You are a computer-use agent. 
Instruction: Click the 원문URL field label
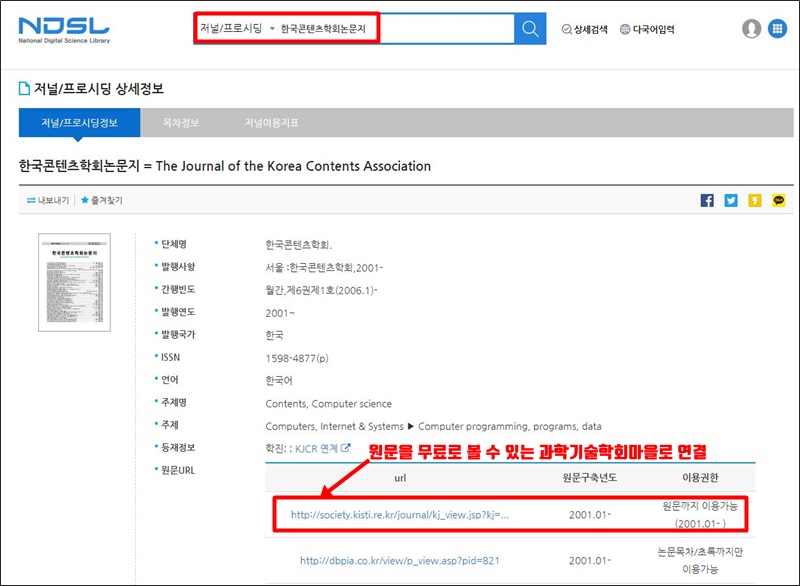point(178,470)
